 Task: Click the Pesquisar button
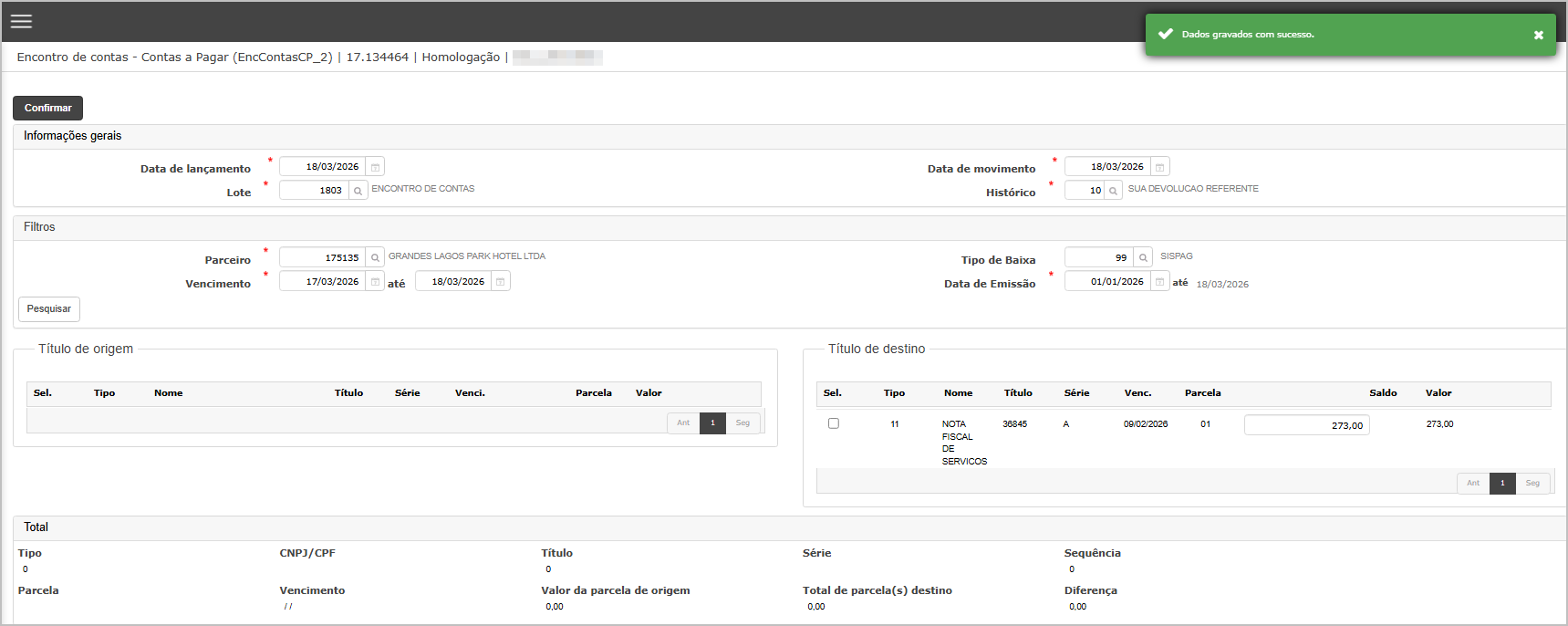click(x=49, y=309)
